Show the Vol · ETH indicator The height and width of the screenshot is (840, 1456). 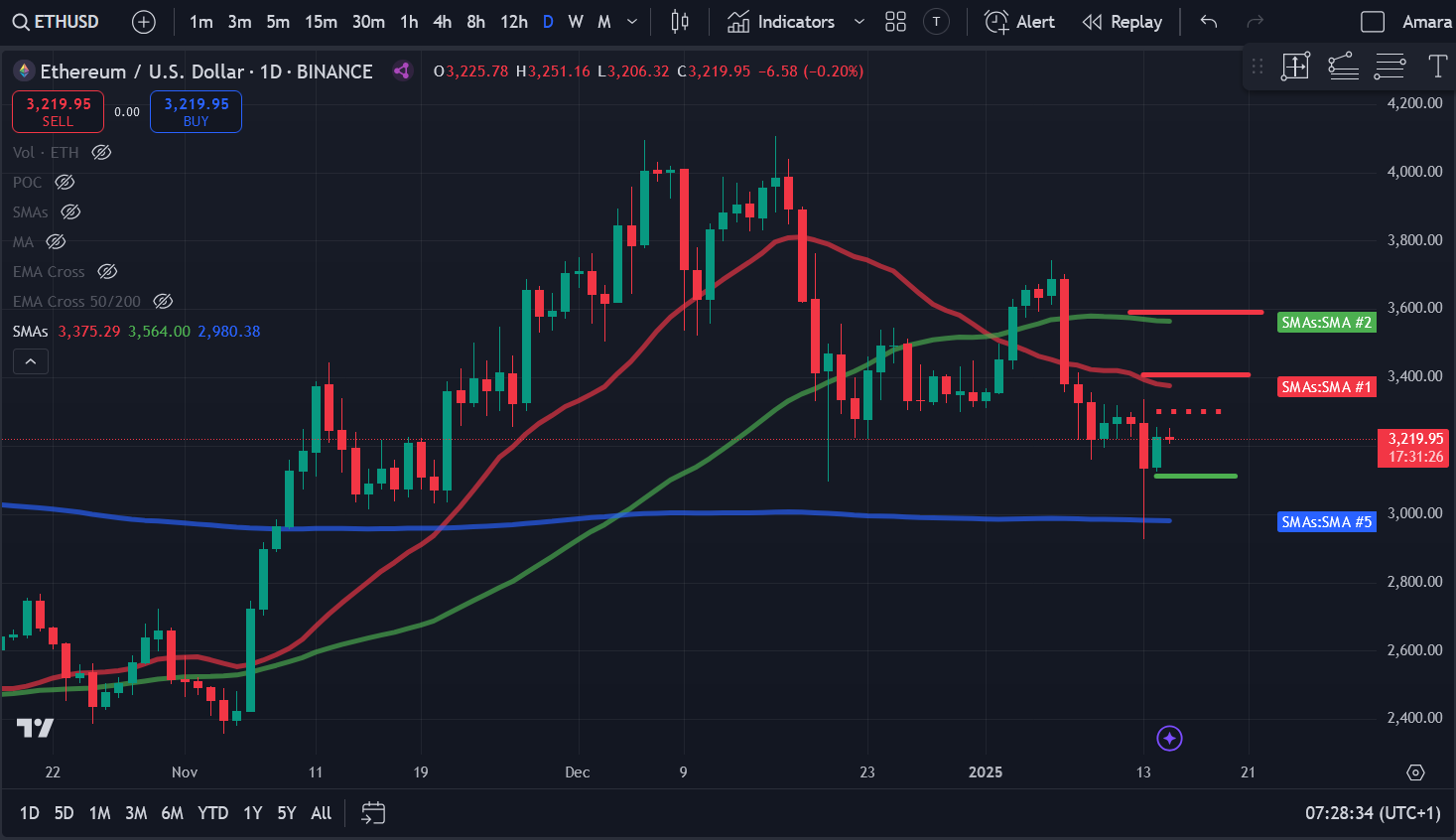101,152
